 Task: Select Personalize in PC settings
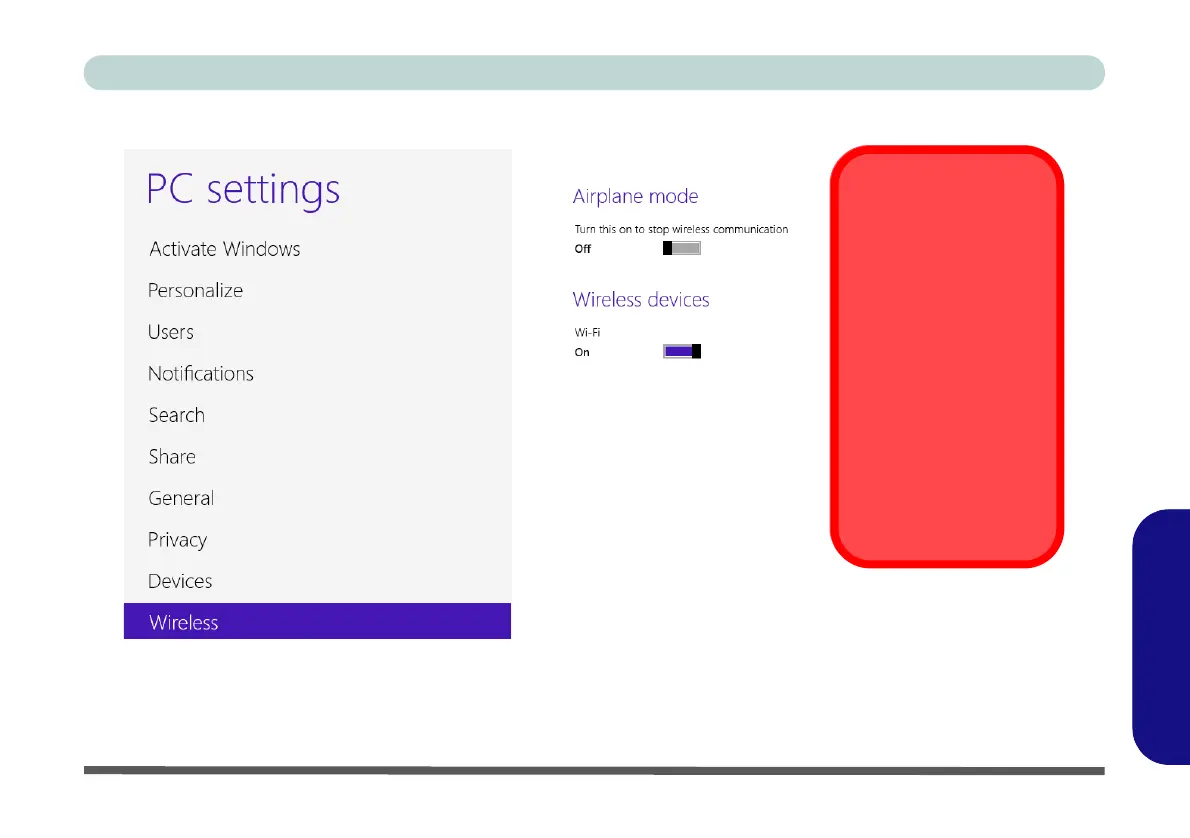[195, 291]
